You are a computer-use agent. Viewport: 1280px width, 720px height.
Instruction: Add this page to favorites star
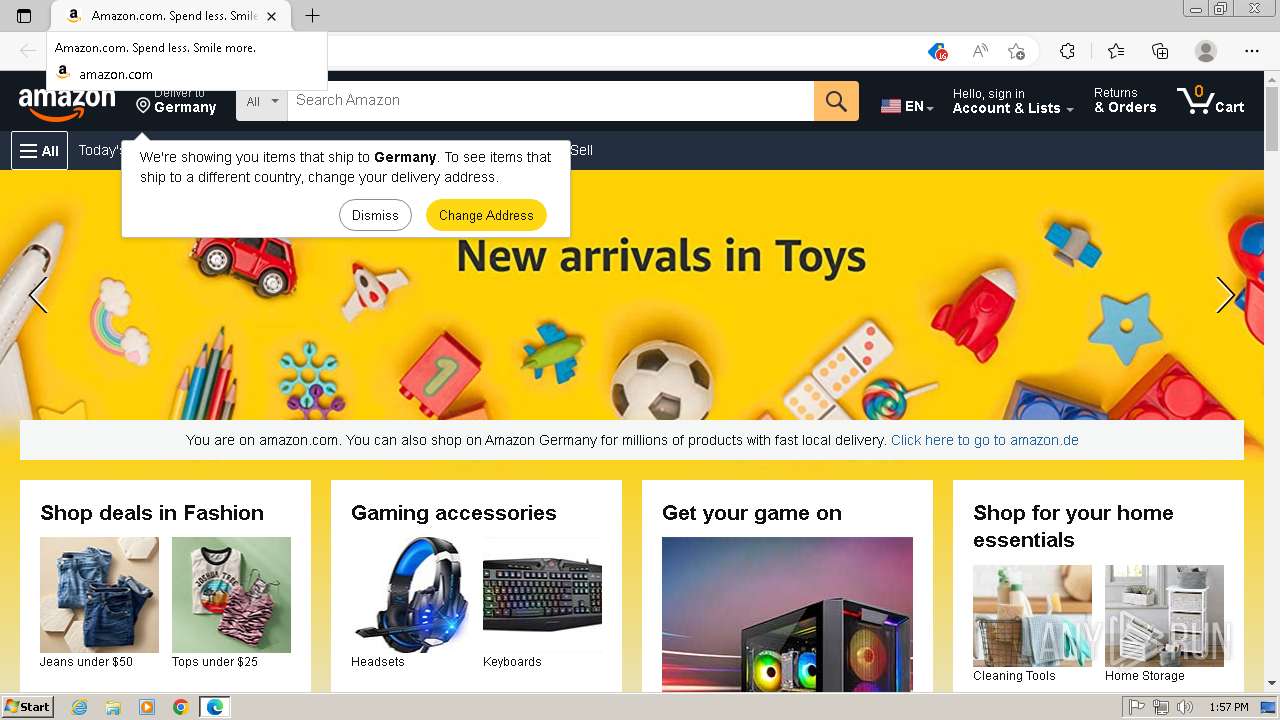(1017, 51)
